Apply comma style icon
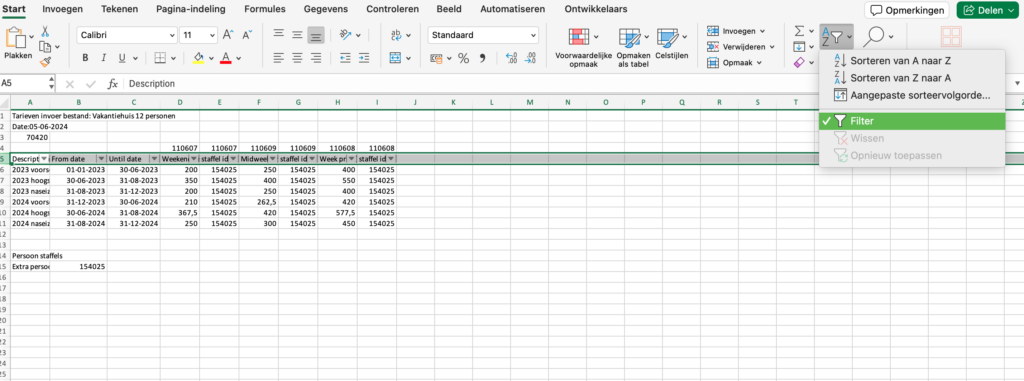Image resolution: width=1024 pixels, height=381 pixels. pyautogui.click(x=483, y=58)
